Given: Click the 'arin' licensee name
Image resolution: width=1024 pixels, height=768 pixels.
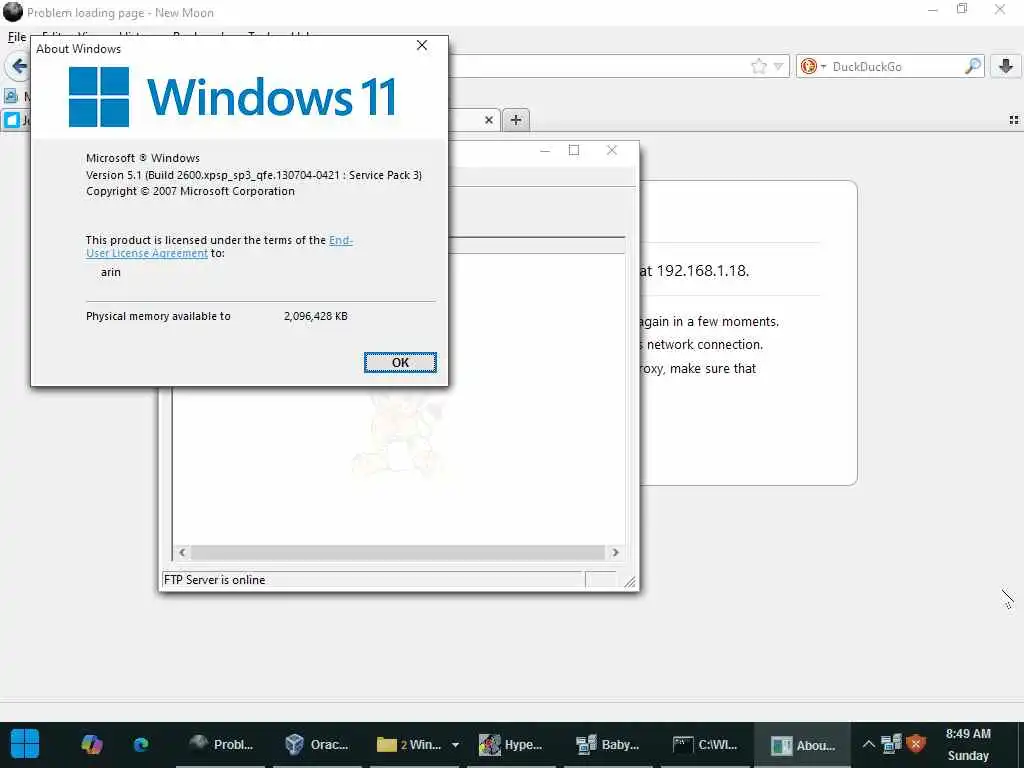Looking at the screenshot, I should coord(110,272).
